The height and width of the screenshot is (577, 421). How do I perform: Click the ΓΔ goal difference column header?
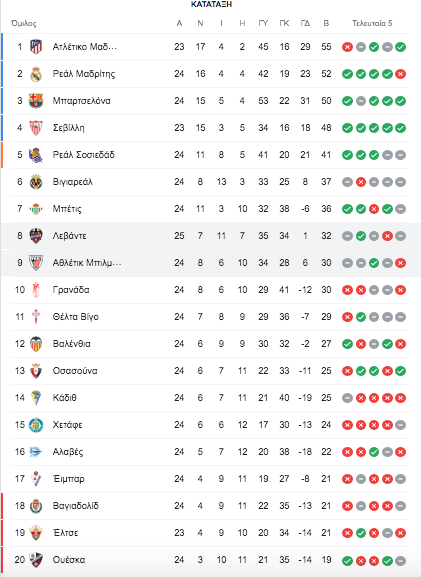point(305,24)
